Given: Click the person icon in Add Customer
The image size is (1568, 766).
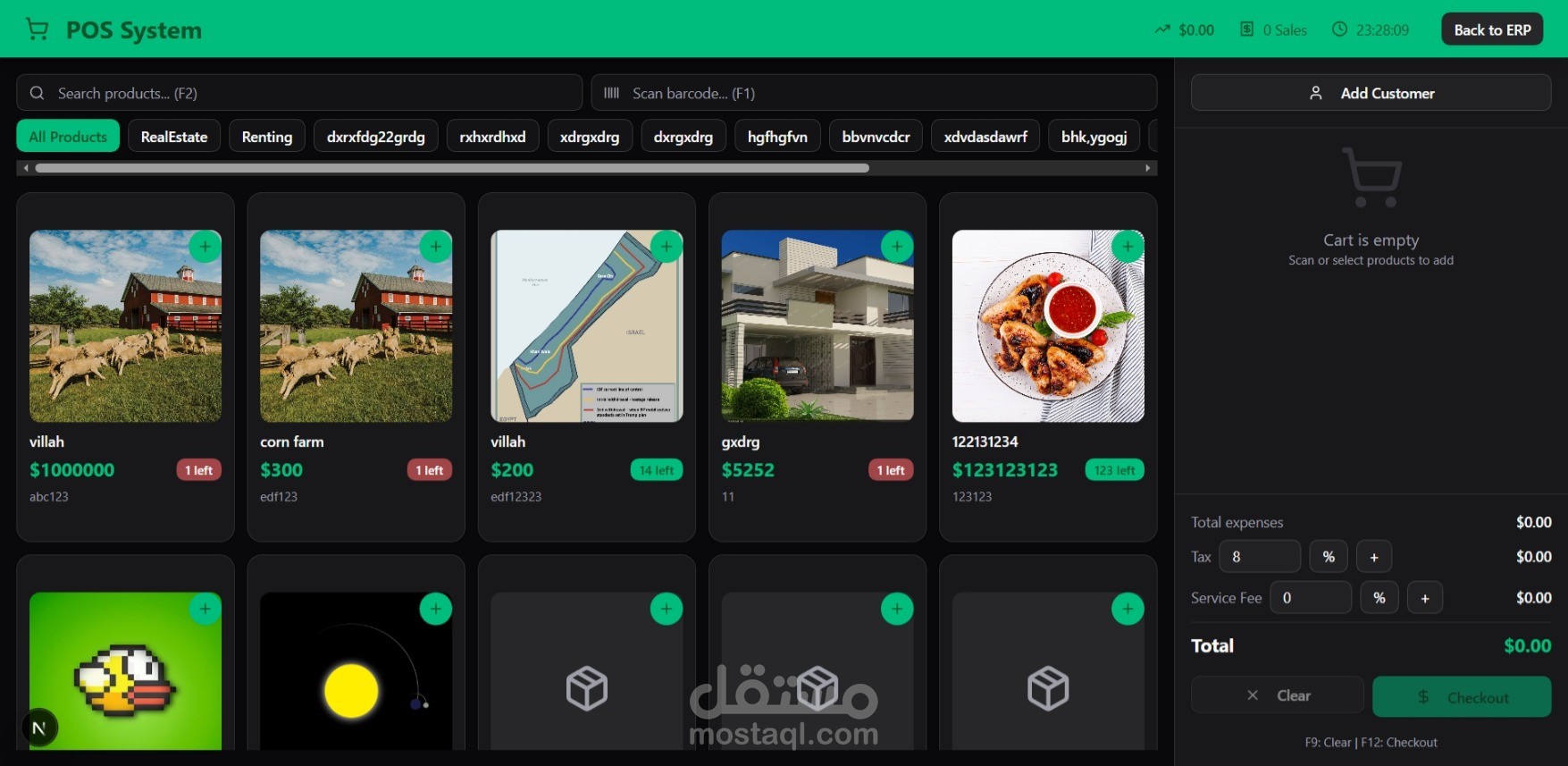Looking at the screenshot, I should pos(1315,93).
